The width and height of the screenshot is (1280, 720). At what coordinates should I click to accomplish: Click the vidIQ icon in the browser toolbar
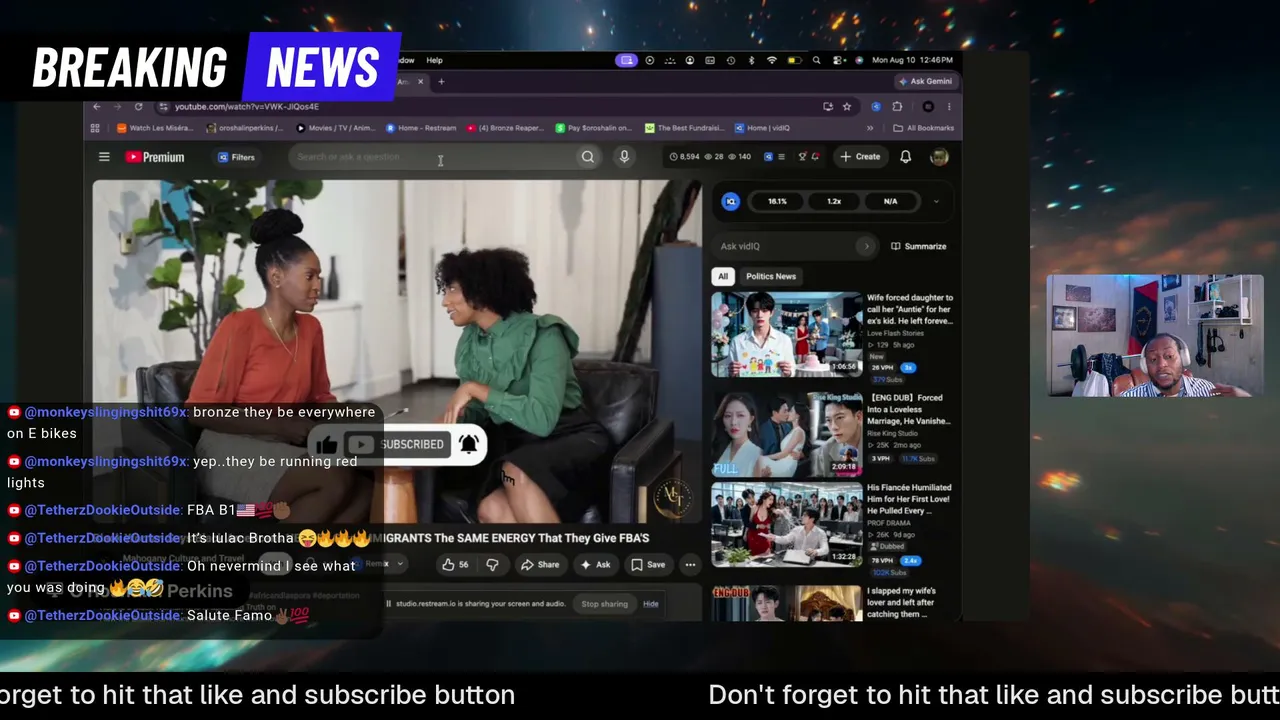(x=875, y=107)
